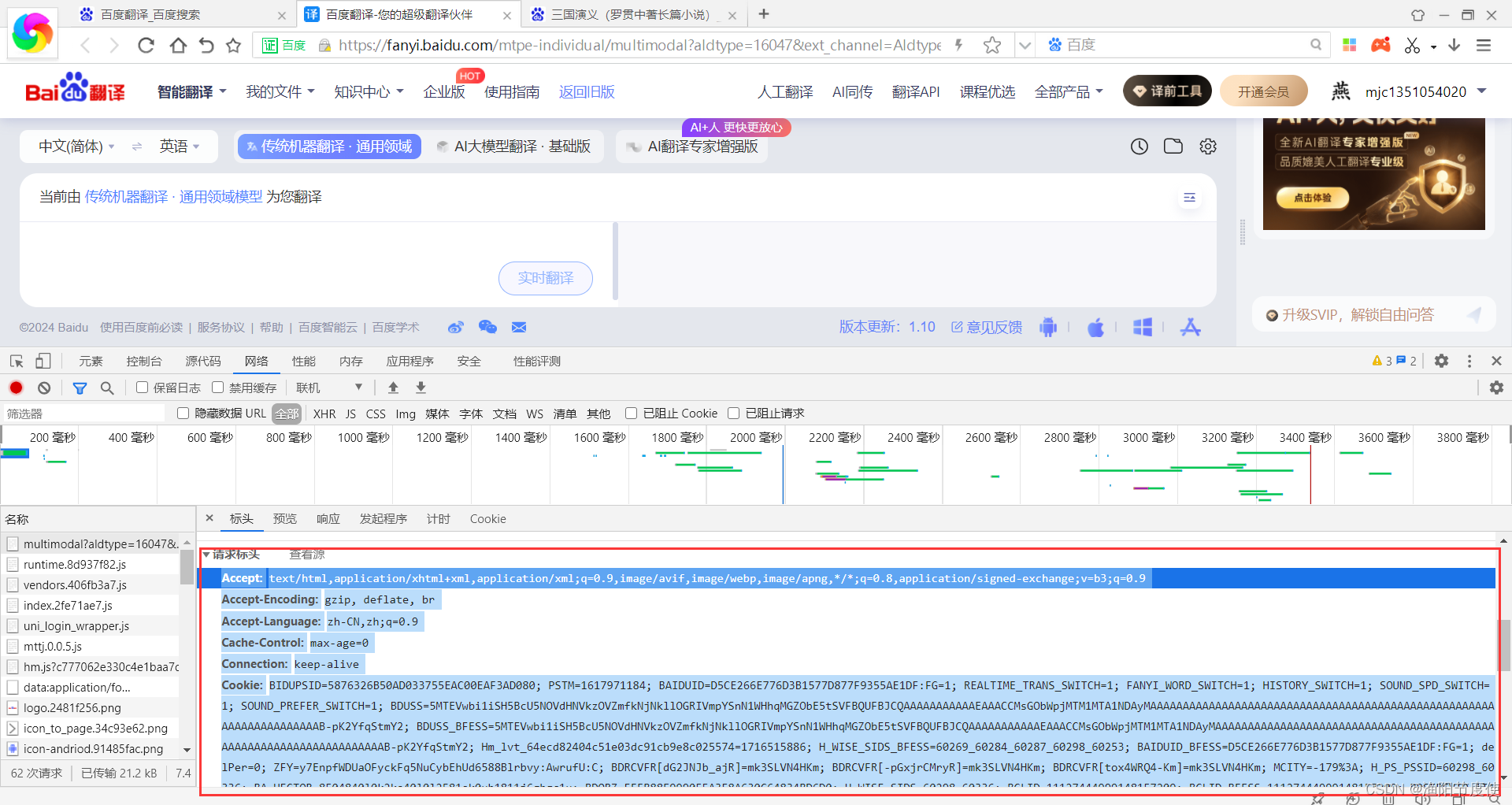
Task: Tick the checkbox beside vendors.406fb3a7.js
Action: click(13, 585)
